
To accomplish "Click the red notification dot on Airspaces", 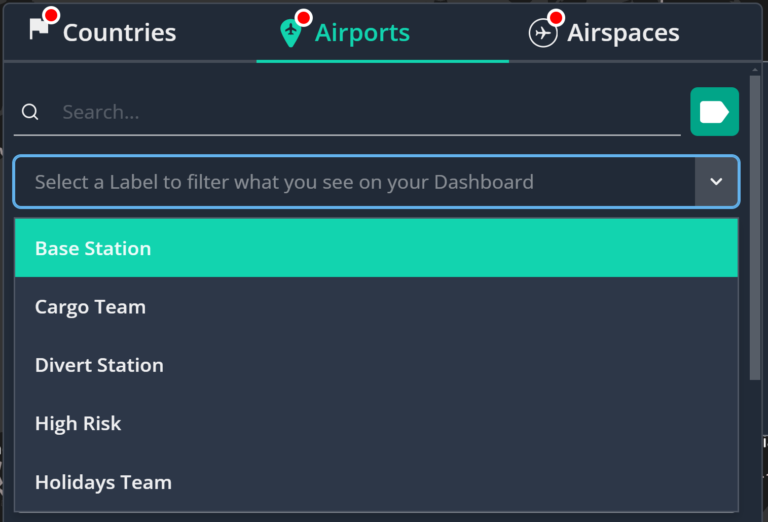I will 556,18.
